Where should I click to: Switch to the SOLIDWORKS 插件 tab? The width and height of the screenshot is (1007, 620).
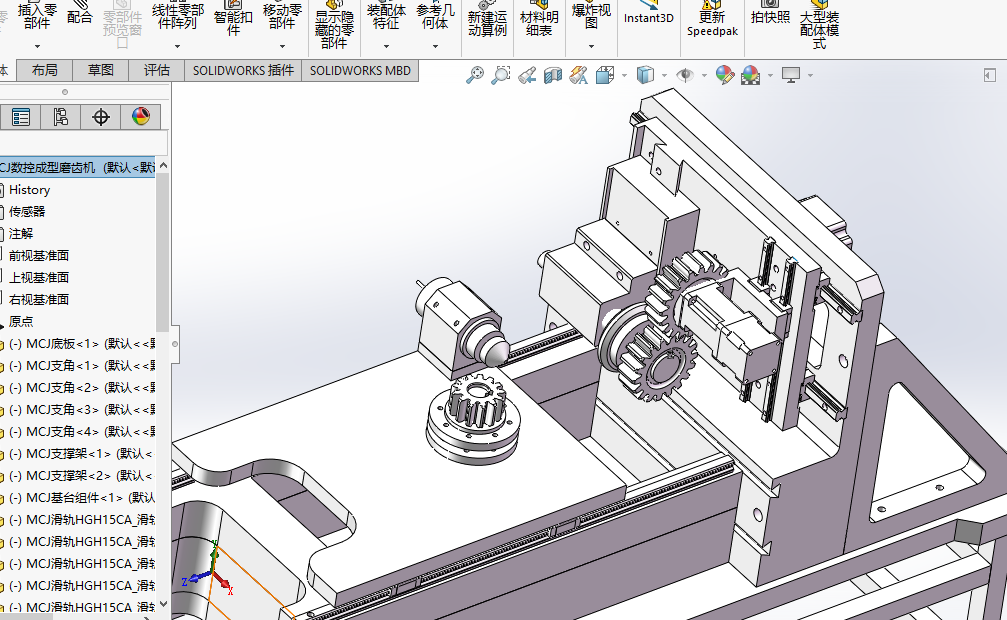[243, 70]
